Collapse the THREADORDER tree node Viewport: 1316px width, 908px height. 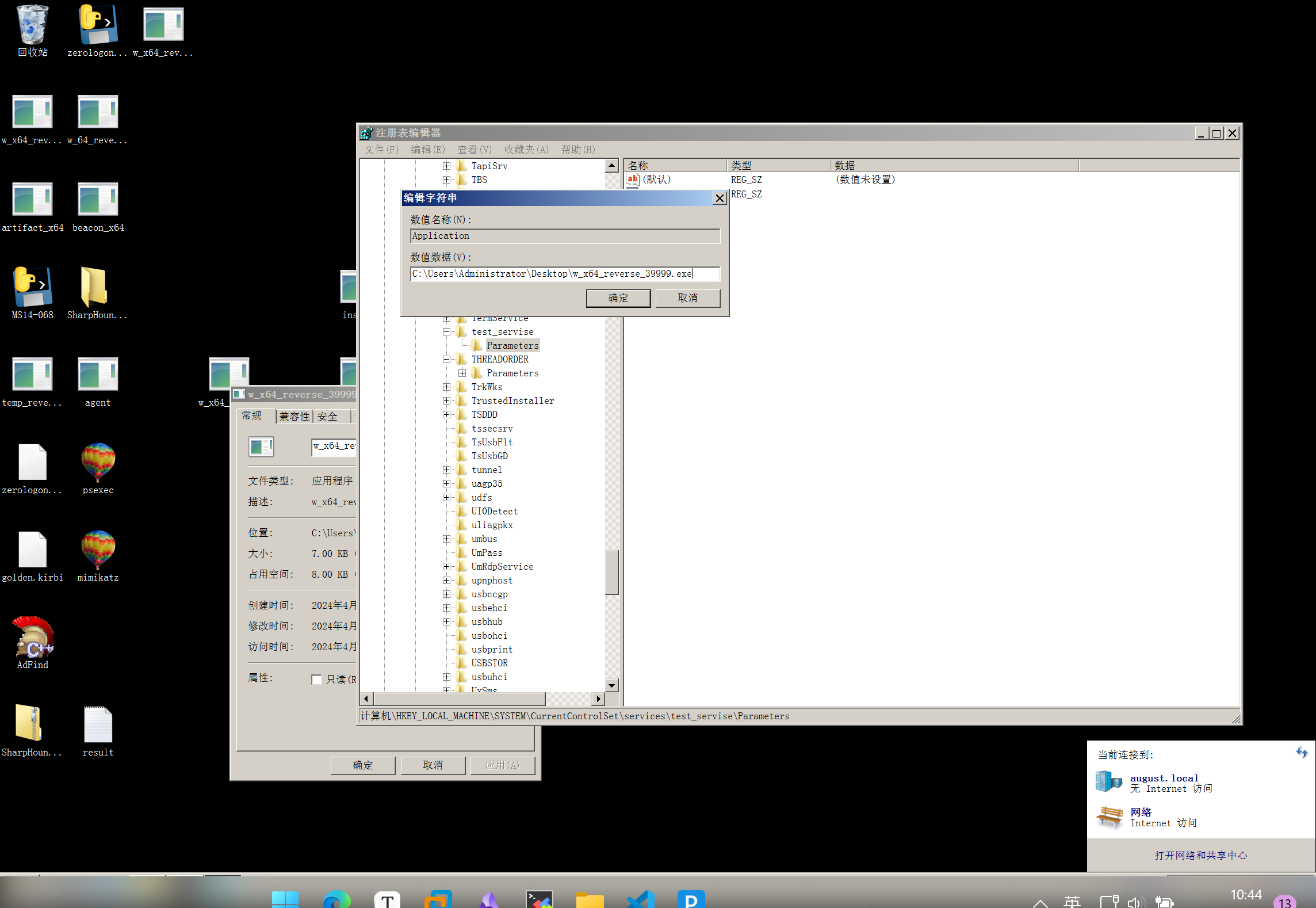coord(446,359)
